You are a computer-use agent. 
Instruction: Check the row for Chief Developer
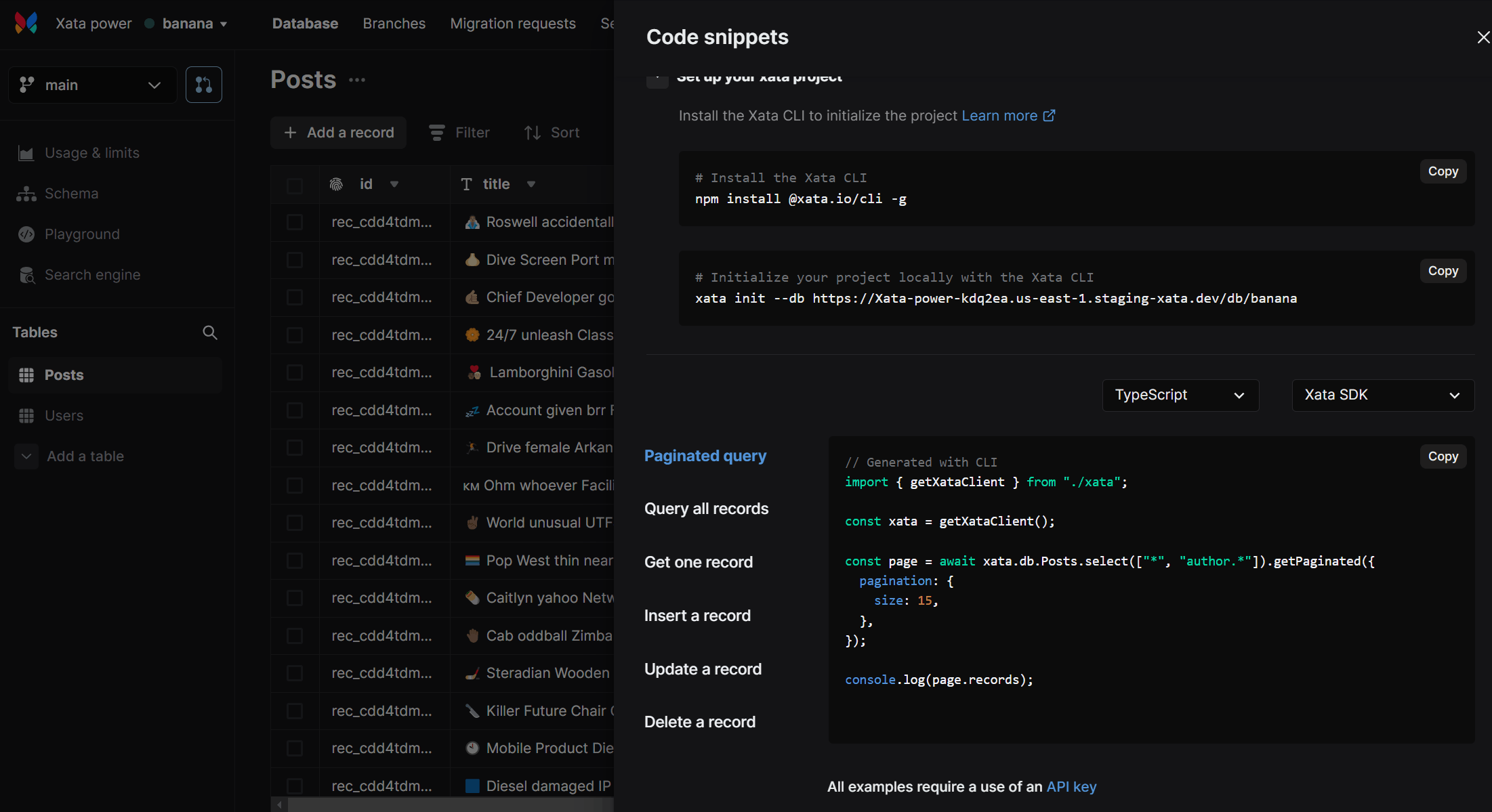(x=295, y=297)
